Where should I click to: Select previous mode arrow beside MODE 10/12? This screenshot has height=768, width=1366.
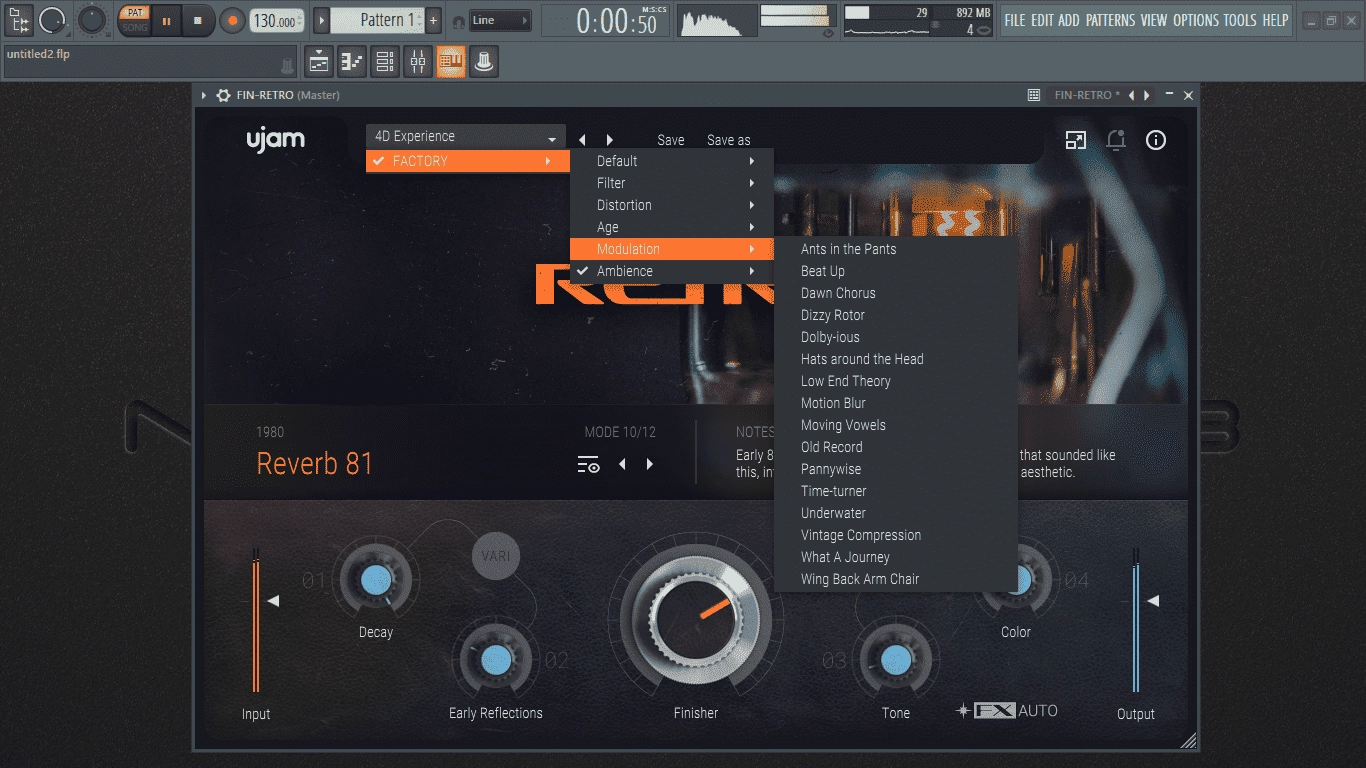coord(622,464)
